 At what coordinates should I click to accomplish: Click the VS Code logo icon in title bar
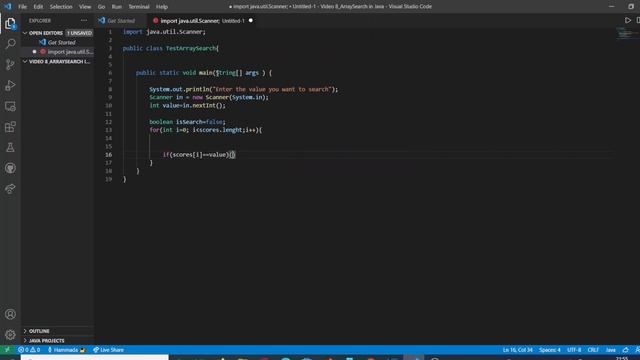[x=8, y=7]
